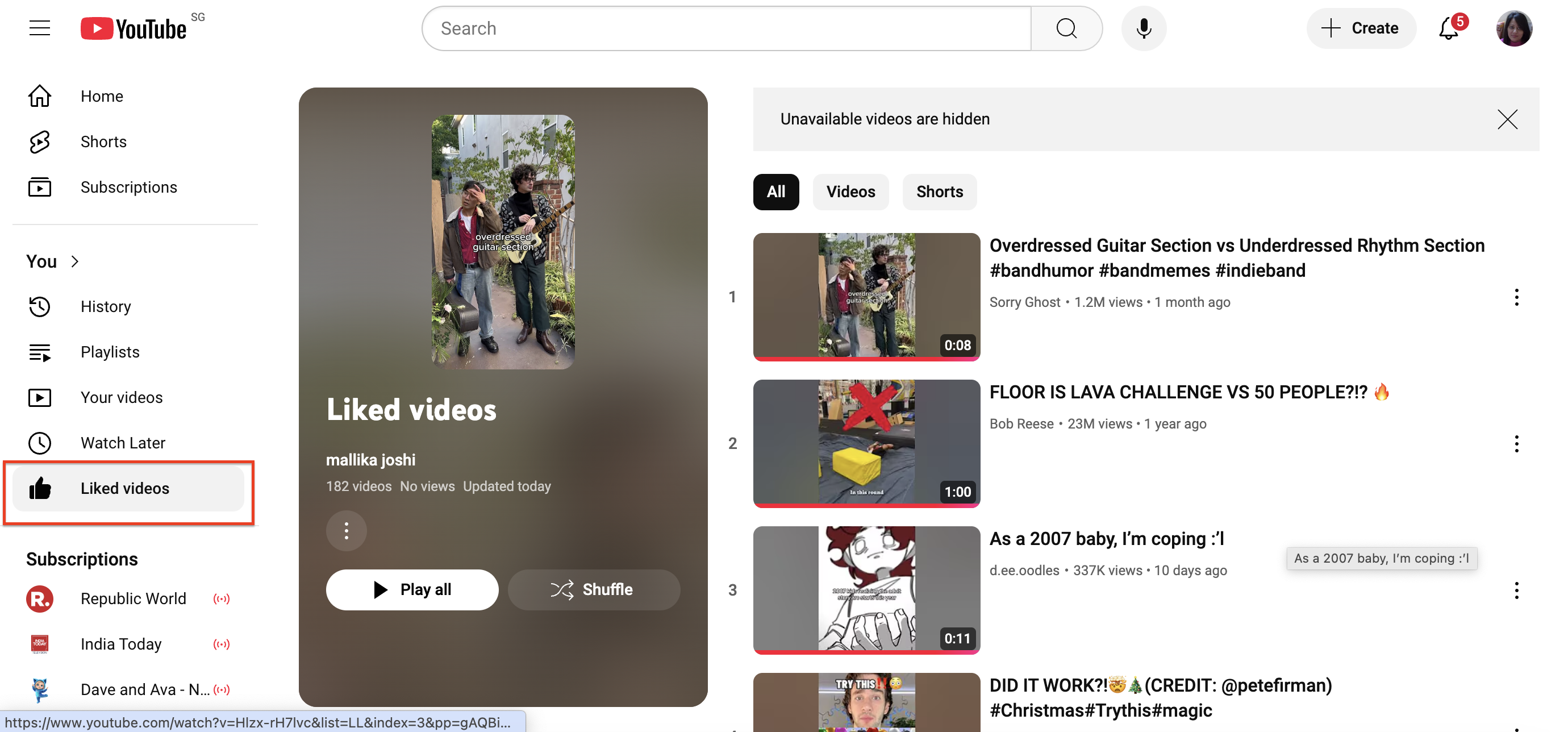Viewport: 1568px width, 732px height.
Task: Start a voice search with the microphone
Action: point(1144,27)
